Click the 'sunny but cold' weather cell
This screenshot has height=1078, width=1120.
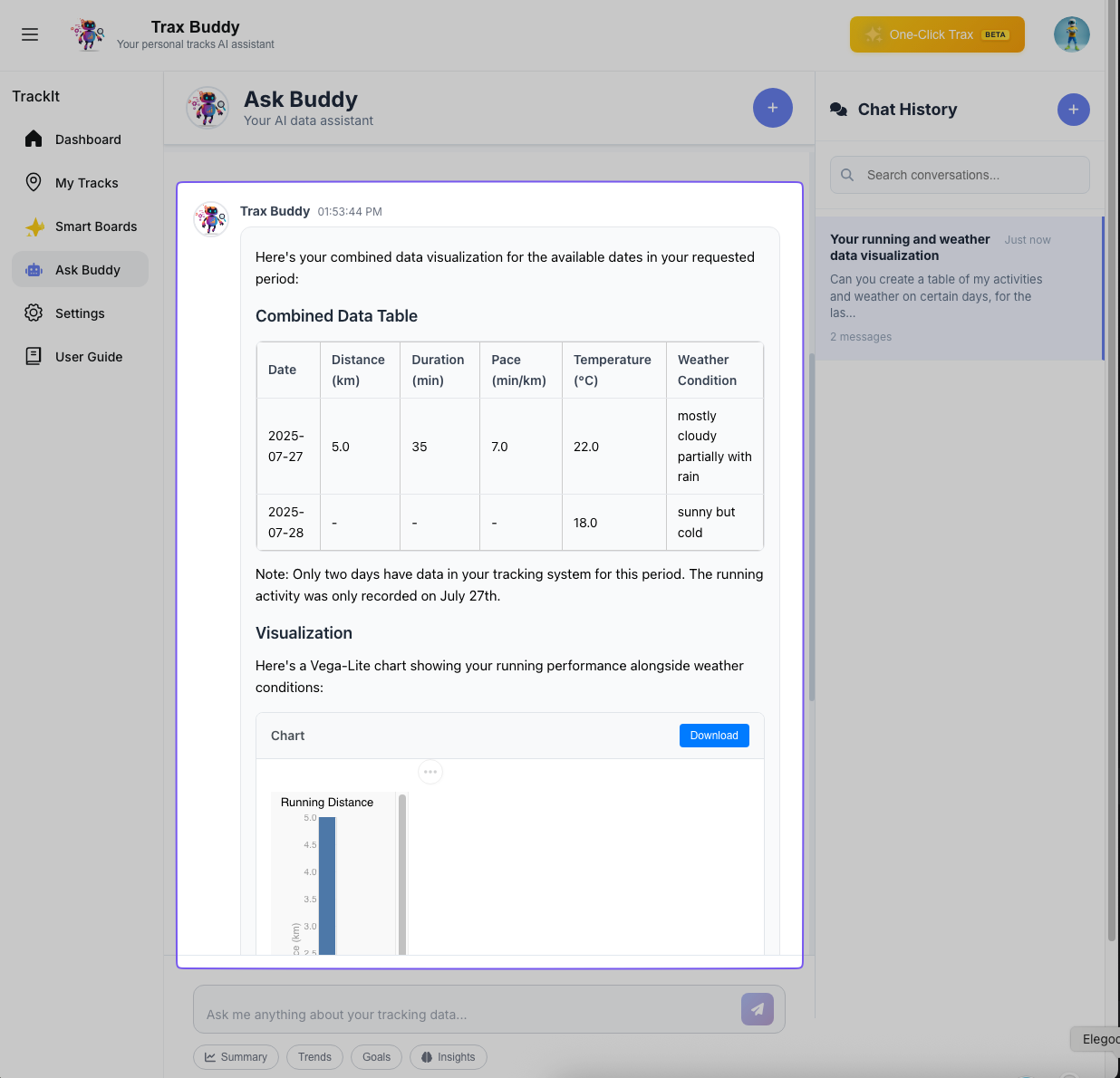[x=715, y=522]
